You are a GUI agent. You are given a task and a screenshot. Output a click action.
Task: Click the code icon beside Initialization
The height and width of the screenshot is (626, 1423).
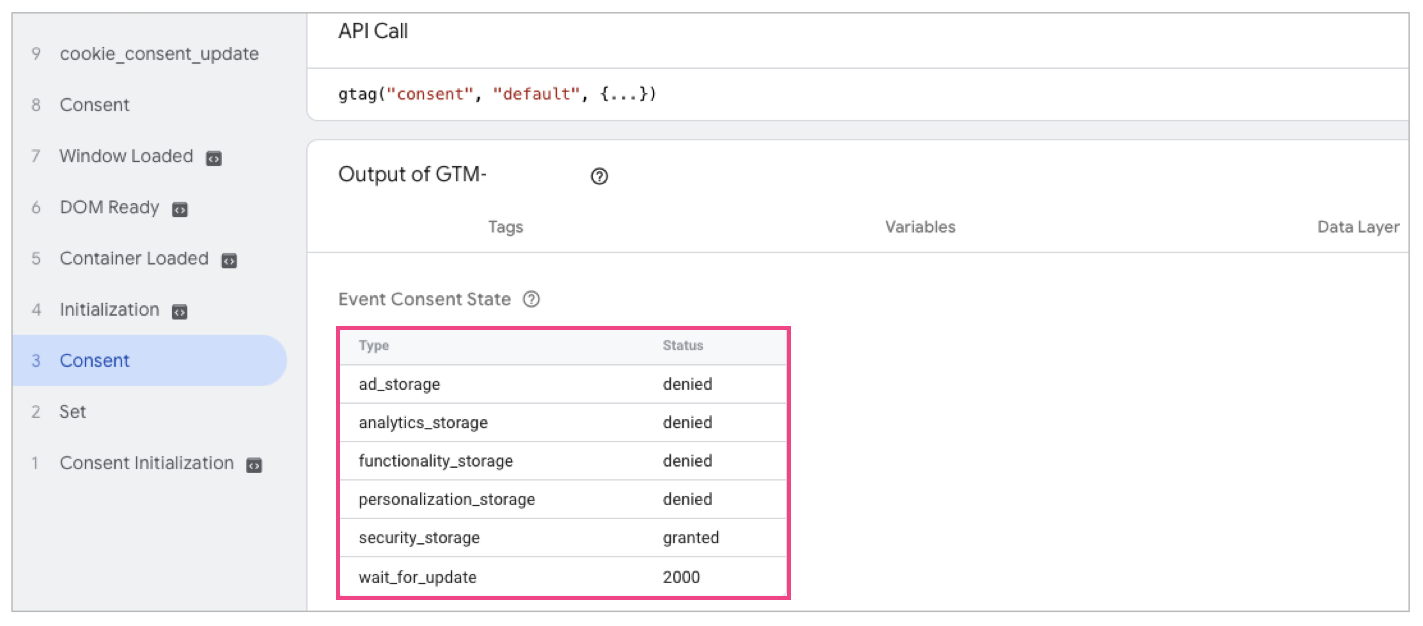coord(180,311)
